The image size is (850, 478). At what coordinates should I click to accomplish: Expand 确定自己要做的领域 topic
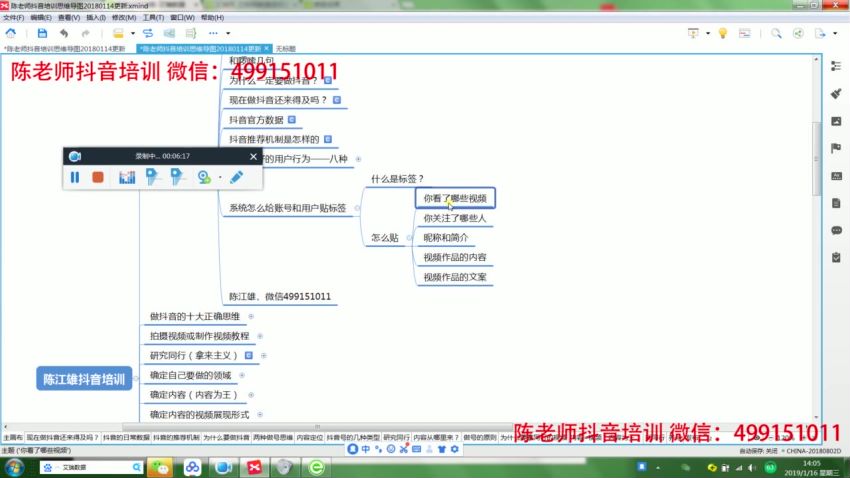click(x=242, y=375)
